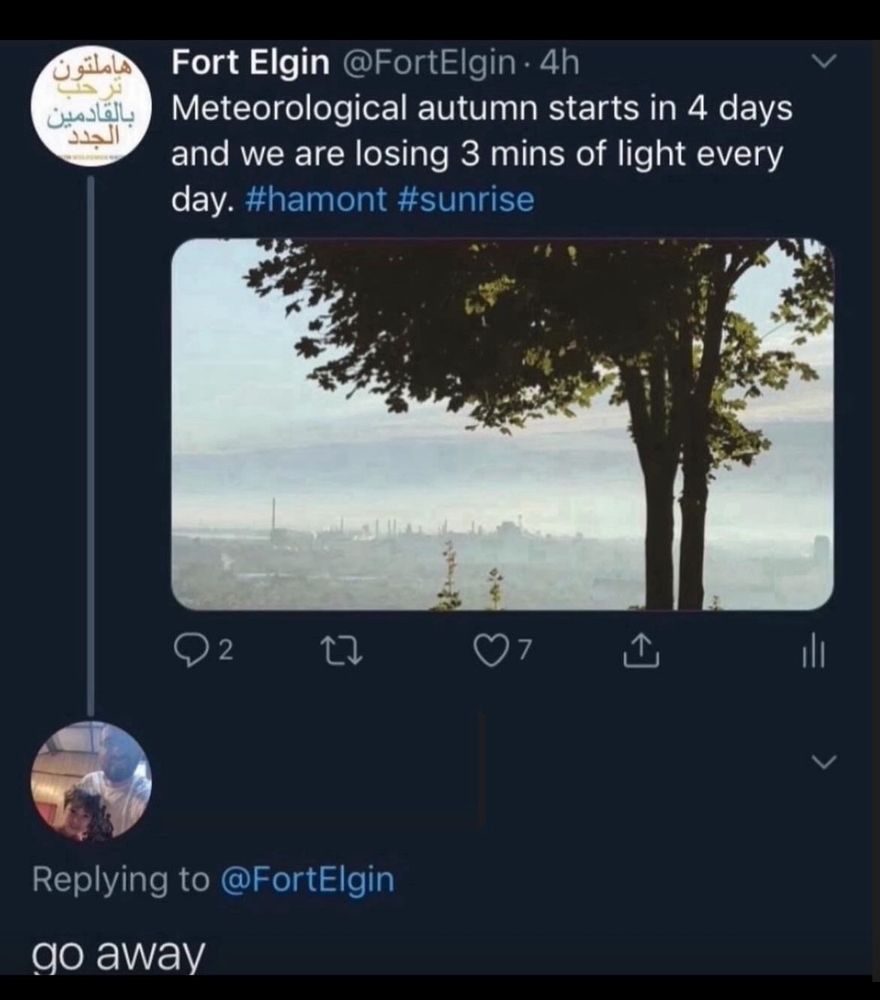Open the #hamont hashtag

coord(314,199)
